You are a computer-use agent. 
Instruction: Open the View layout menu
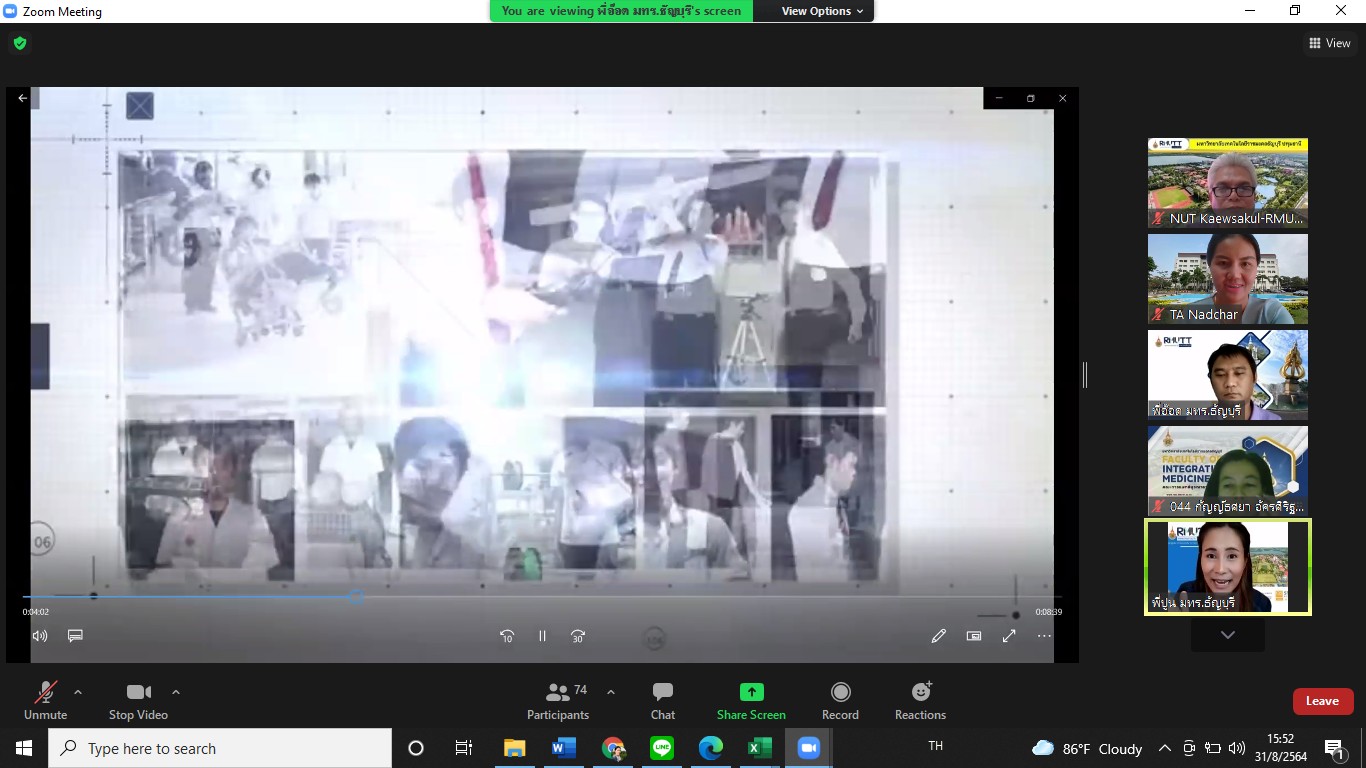[1329, 43]
